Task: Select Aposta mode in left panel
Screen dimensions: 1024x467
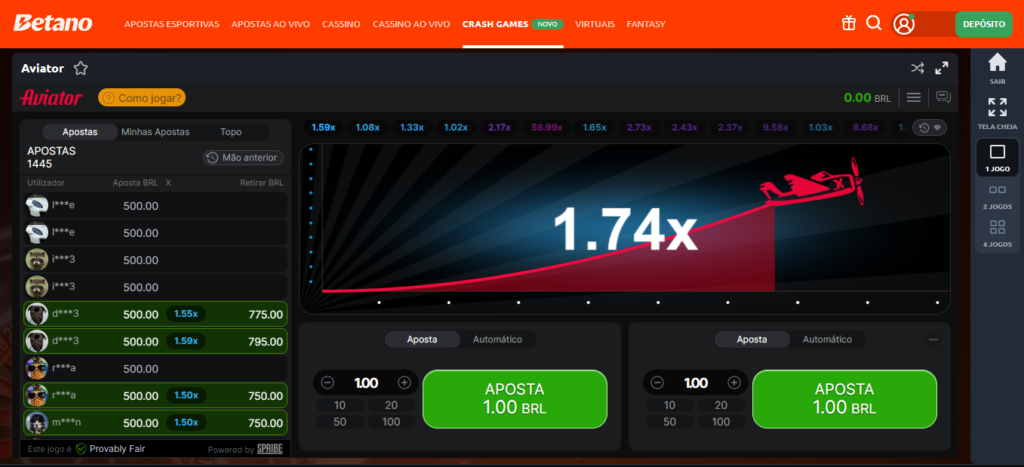Action: [423, 340]
